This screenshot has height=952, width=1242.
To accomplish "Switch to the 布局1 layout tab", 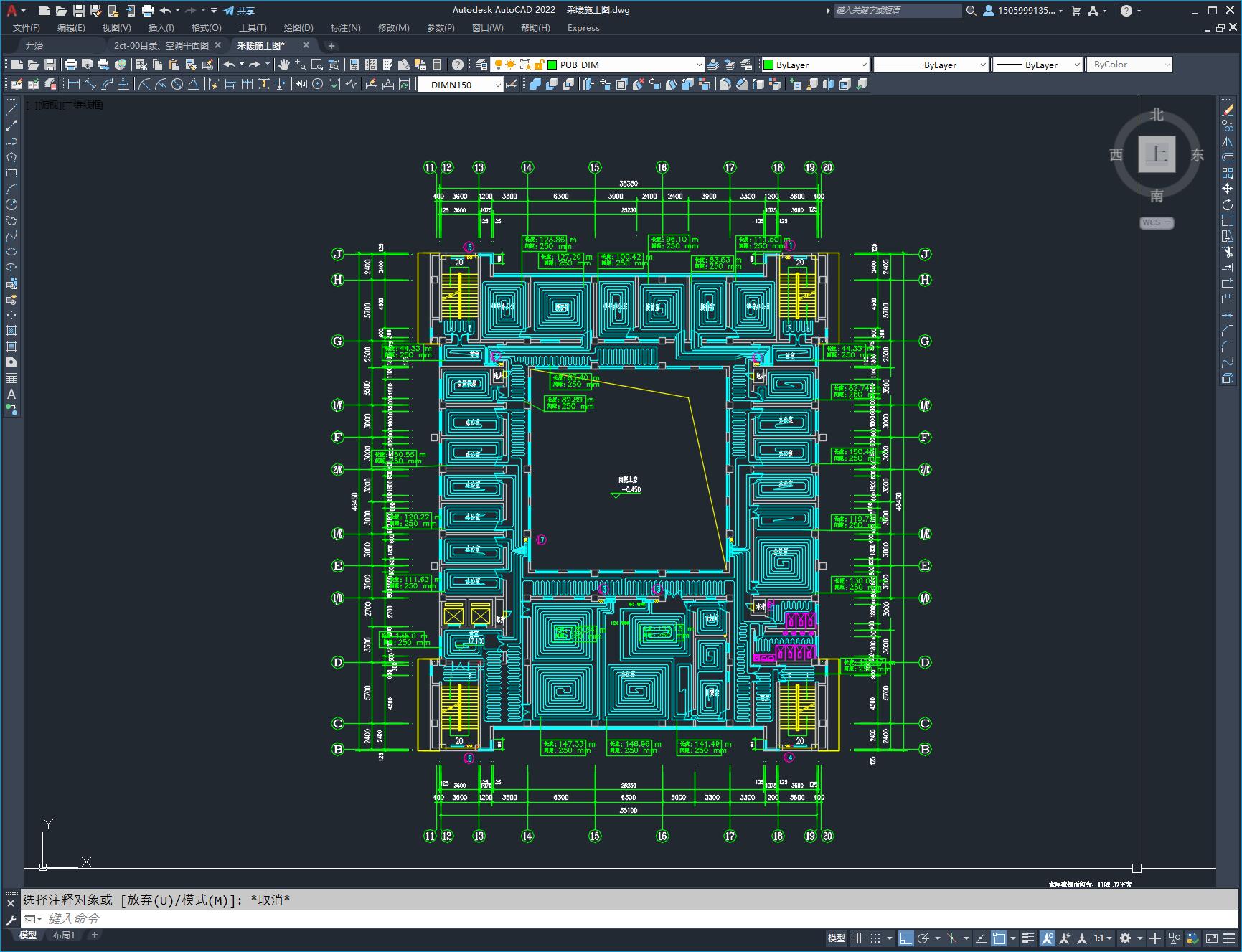I will [x=64, y=935].
